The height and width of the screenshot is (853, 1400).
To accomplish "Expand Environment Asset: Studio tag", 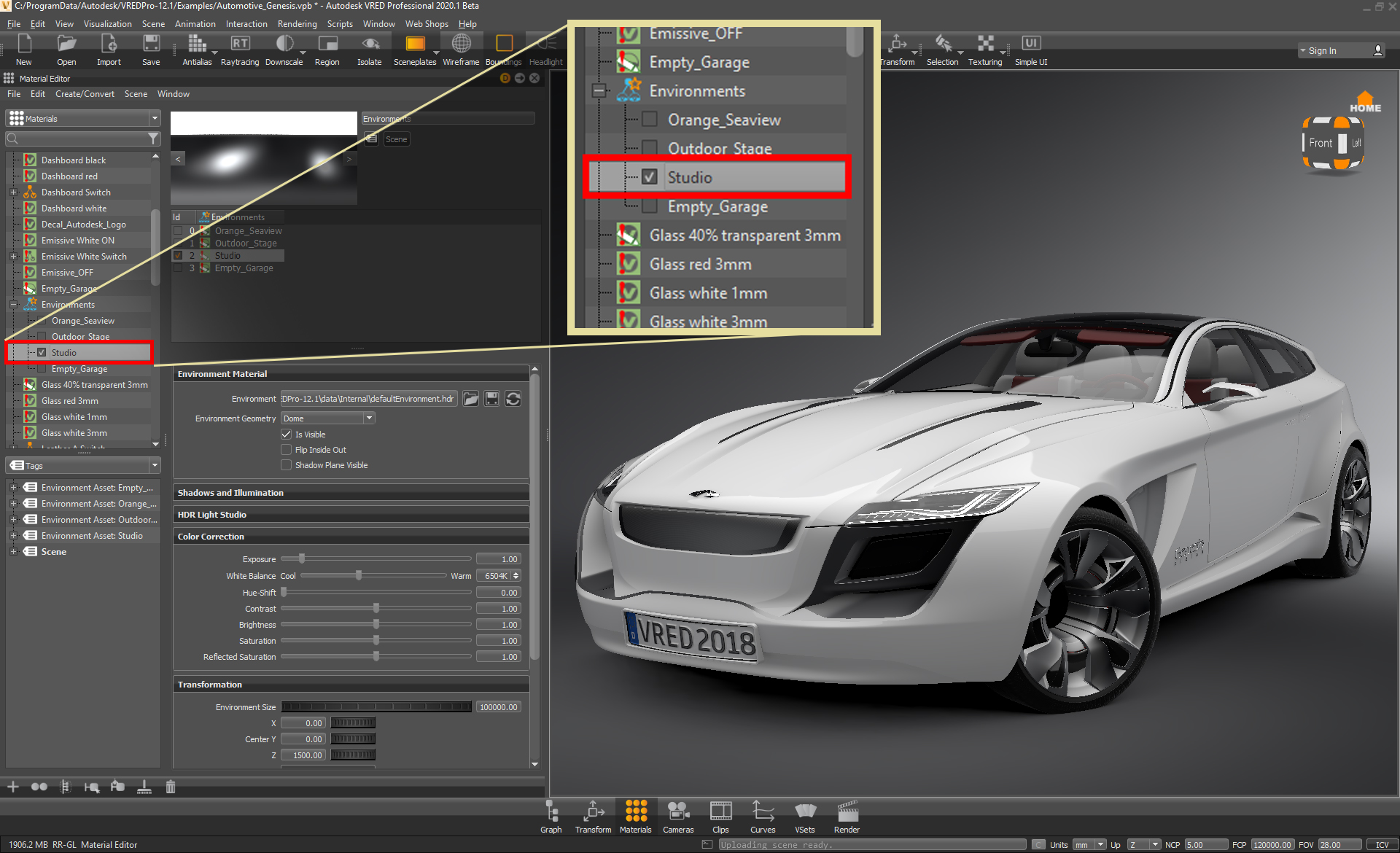I will click(13, 536).
